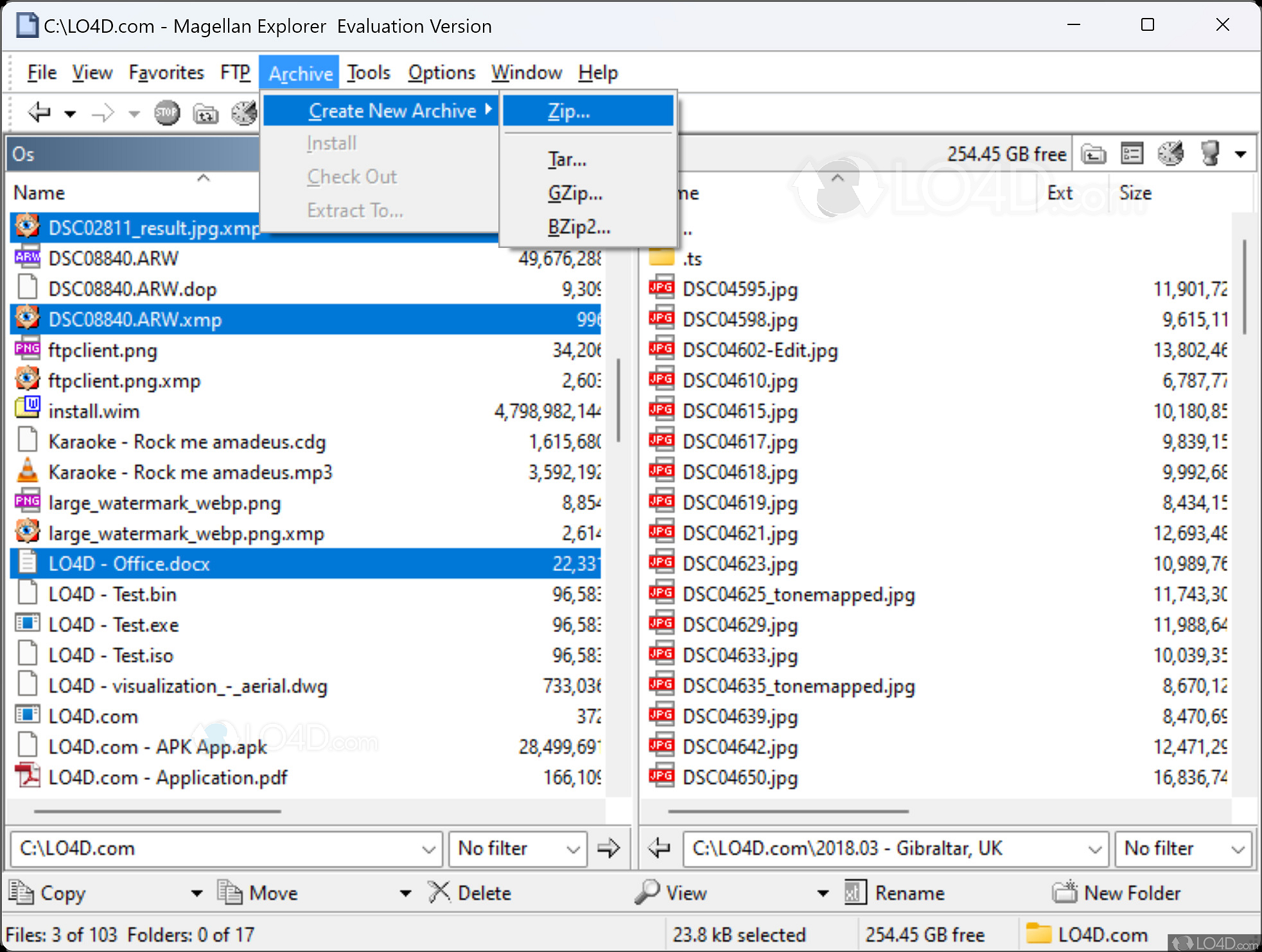Click the Rename icon
The height and width of the screenshot is (952, 1262).
[x=854, y=892]
